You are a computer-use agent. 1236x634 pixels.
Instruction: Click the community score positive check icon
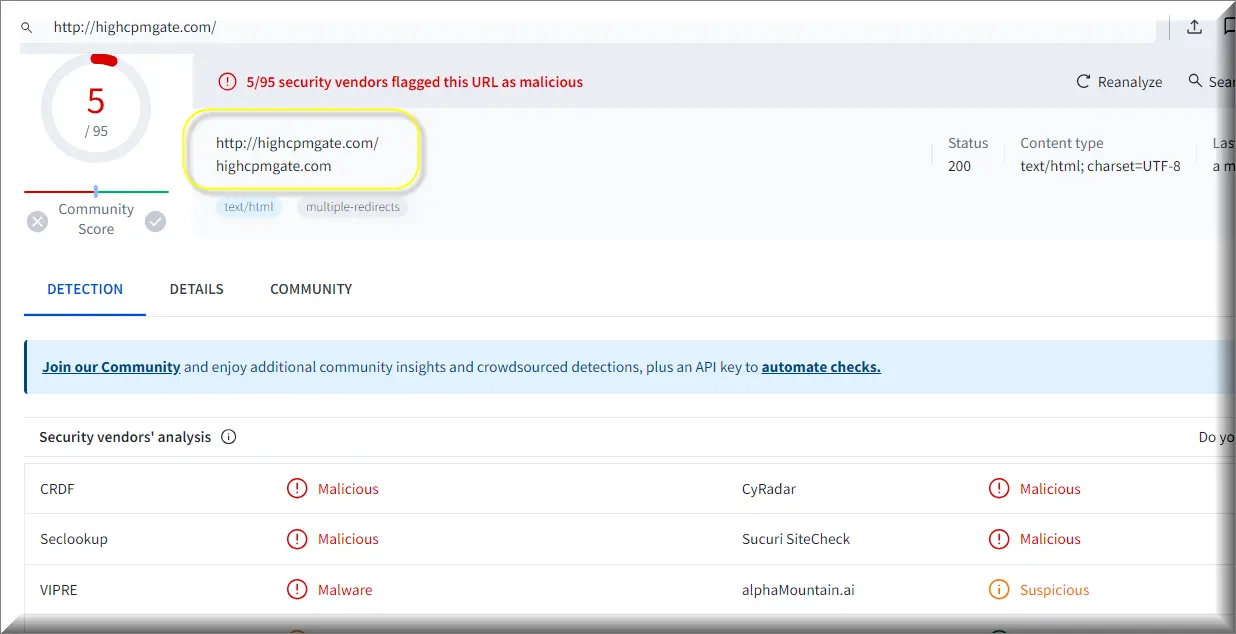click(x=156, y=222)
